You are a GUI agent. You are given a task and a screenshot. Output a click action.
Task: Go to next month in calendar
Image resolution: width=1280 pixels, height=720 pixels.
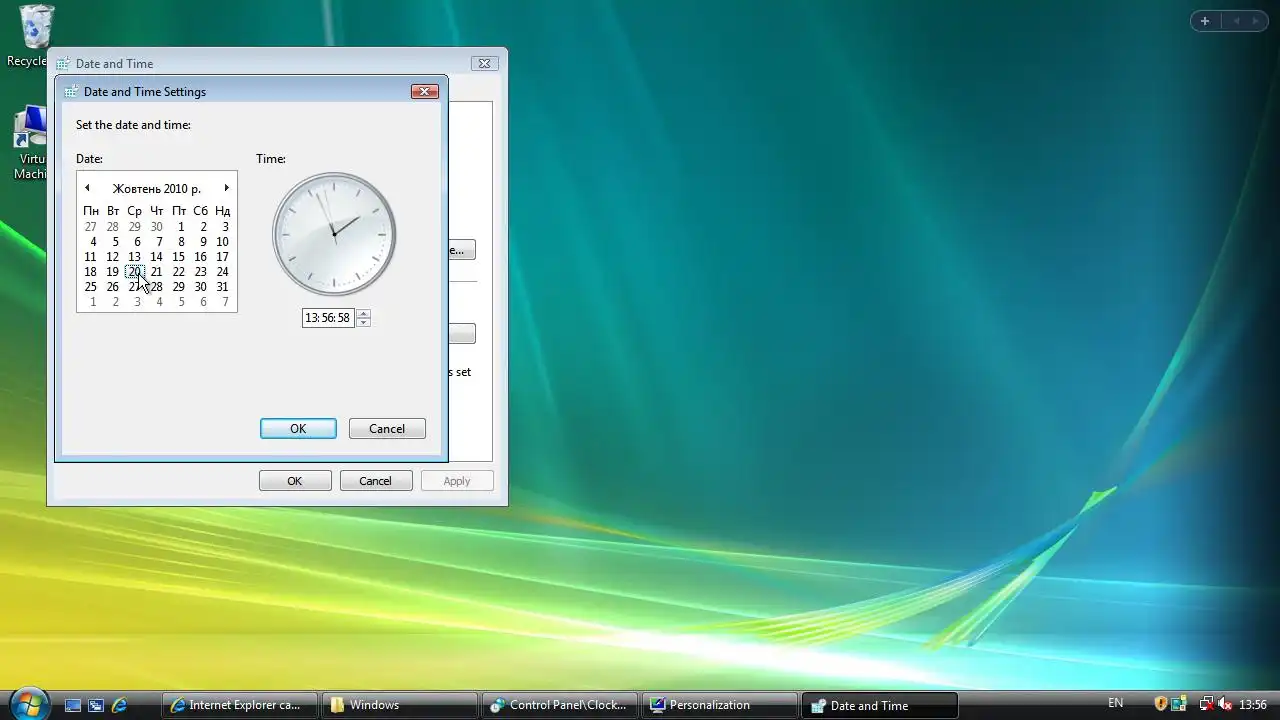(227, 188)
